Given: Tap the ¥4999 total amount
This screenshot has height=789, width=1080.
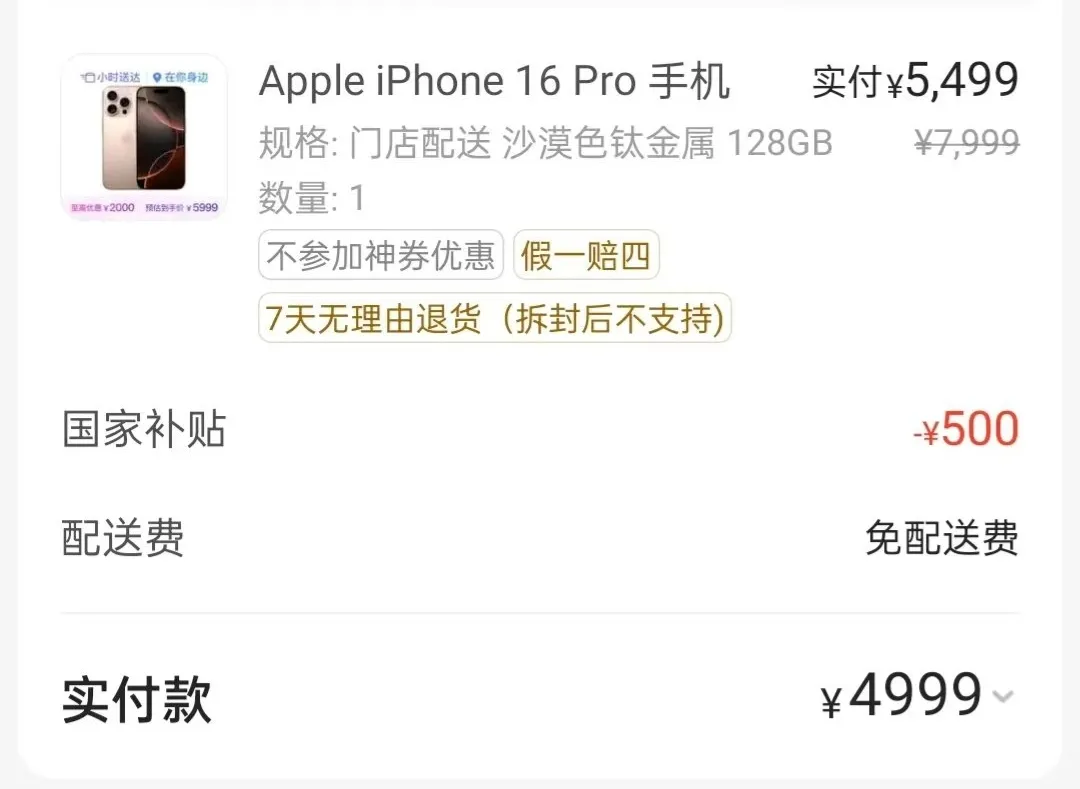Looking at the screenshot, I should (902, 695).
